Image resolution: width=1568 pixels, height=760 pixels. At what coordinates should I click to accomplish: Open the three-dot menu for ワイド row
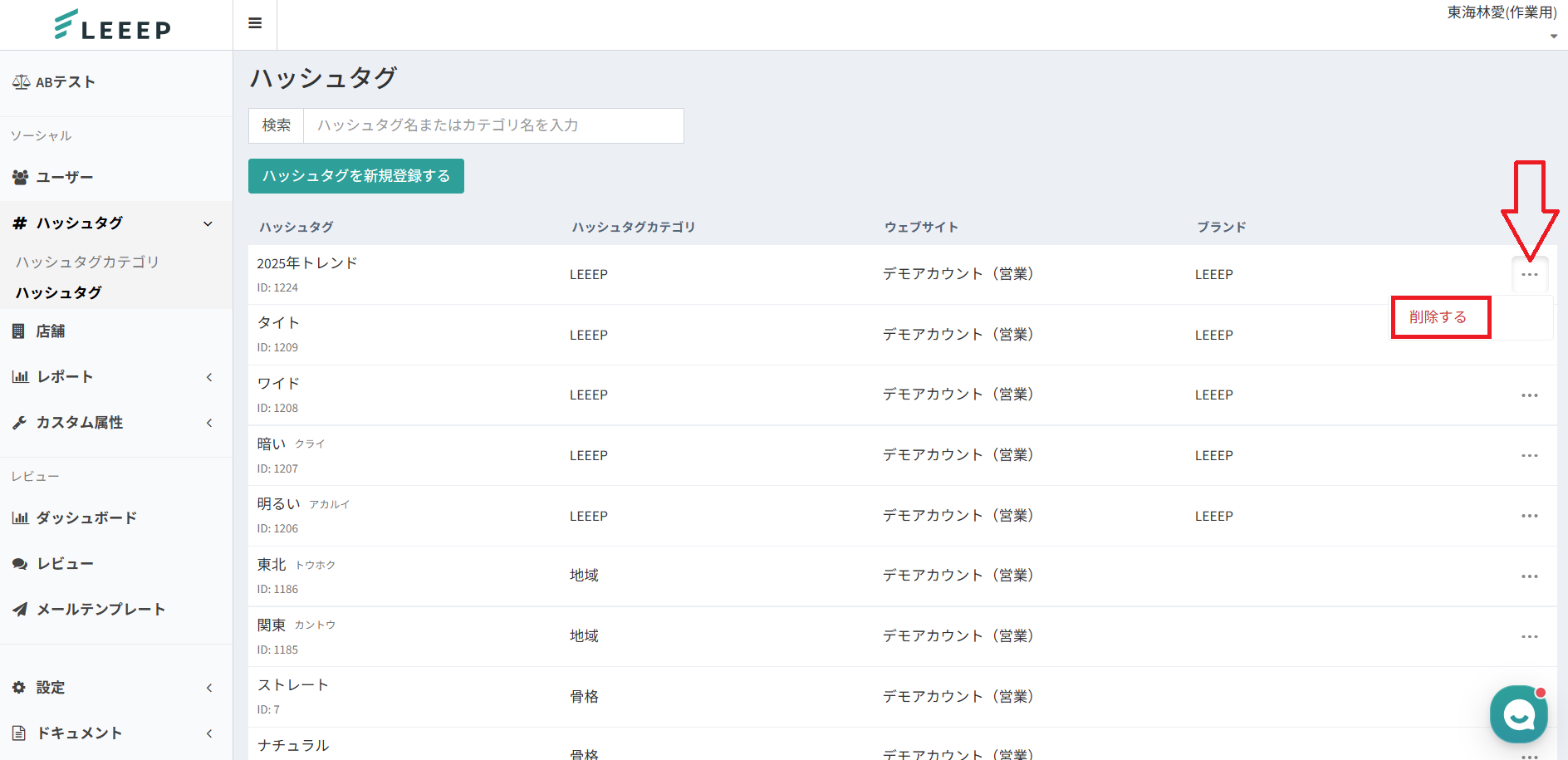pos(1529,395)
